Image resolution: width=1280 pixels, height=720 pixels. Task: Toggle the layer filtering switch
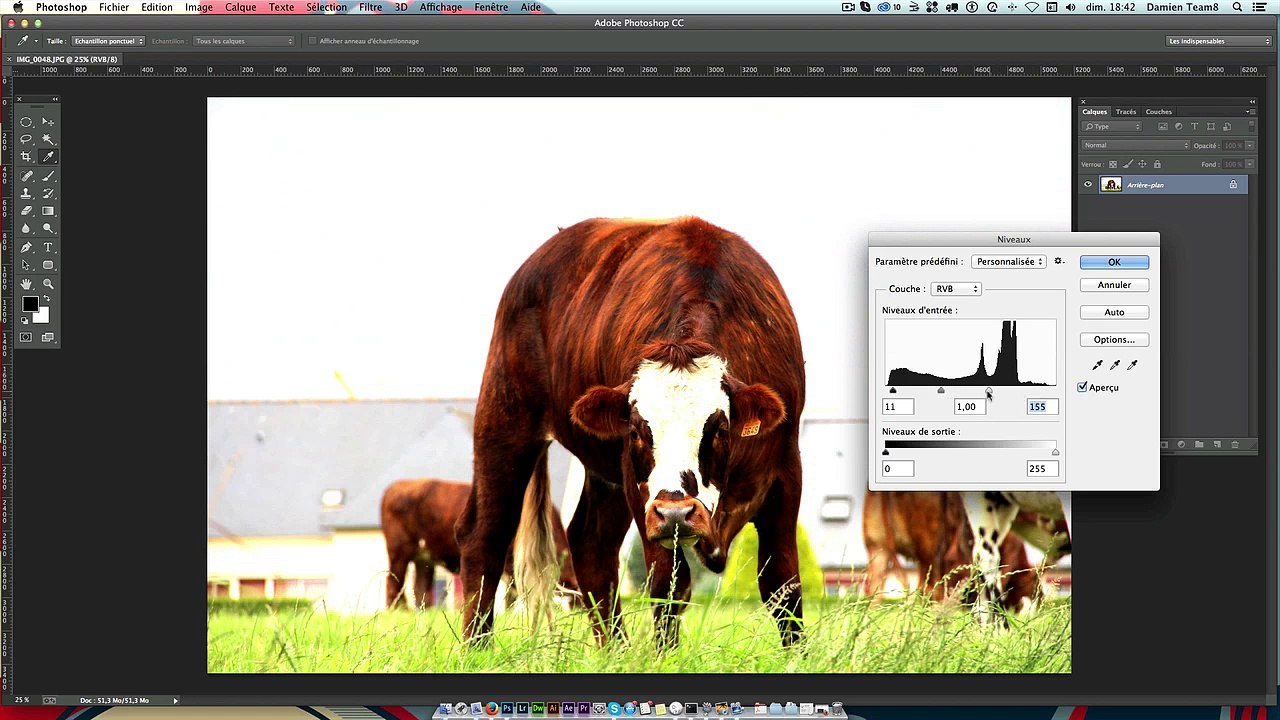point(1251,126)
